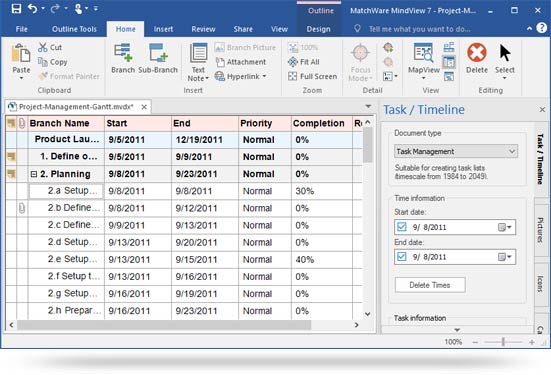Click the horizontal scrollbar right arrow
This screenshot has width=551, height=375.
click(357, 325)
